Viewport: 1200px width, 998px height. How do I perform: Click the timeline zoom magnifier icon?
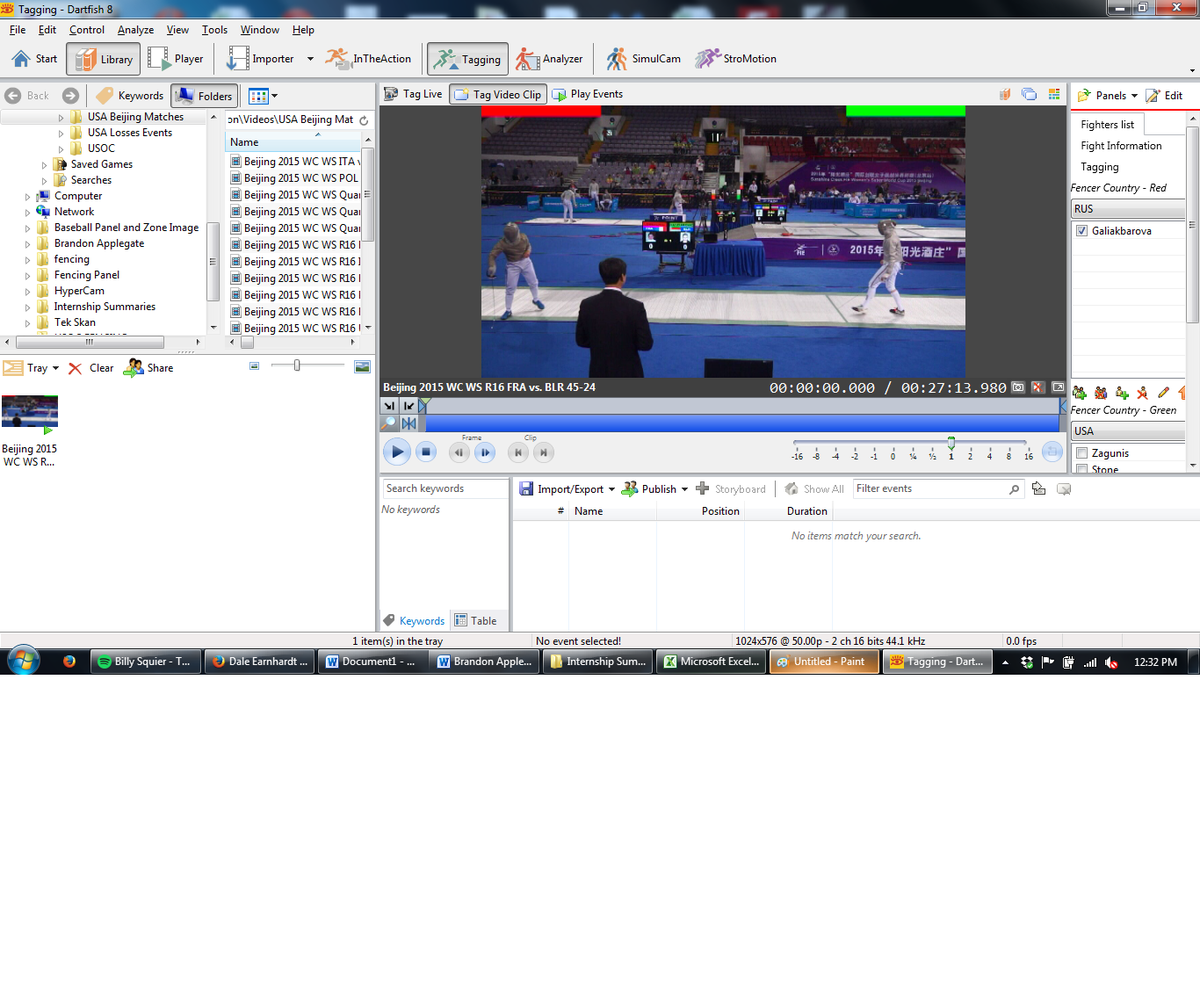click(389, 424)
